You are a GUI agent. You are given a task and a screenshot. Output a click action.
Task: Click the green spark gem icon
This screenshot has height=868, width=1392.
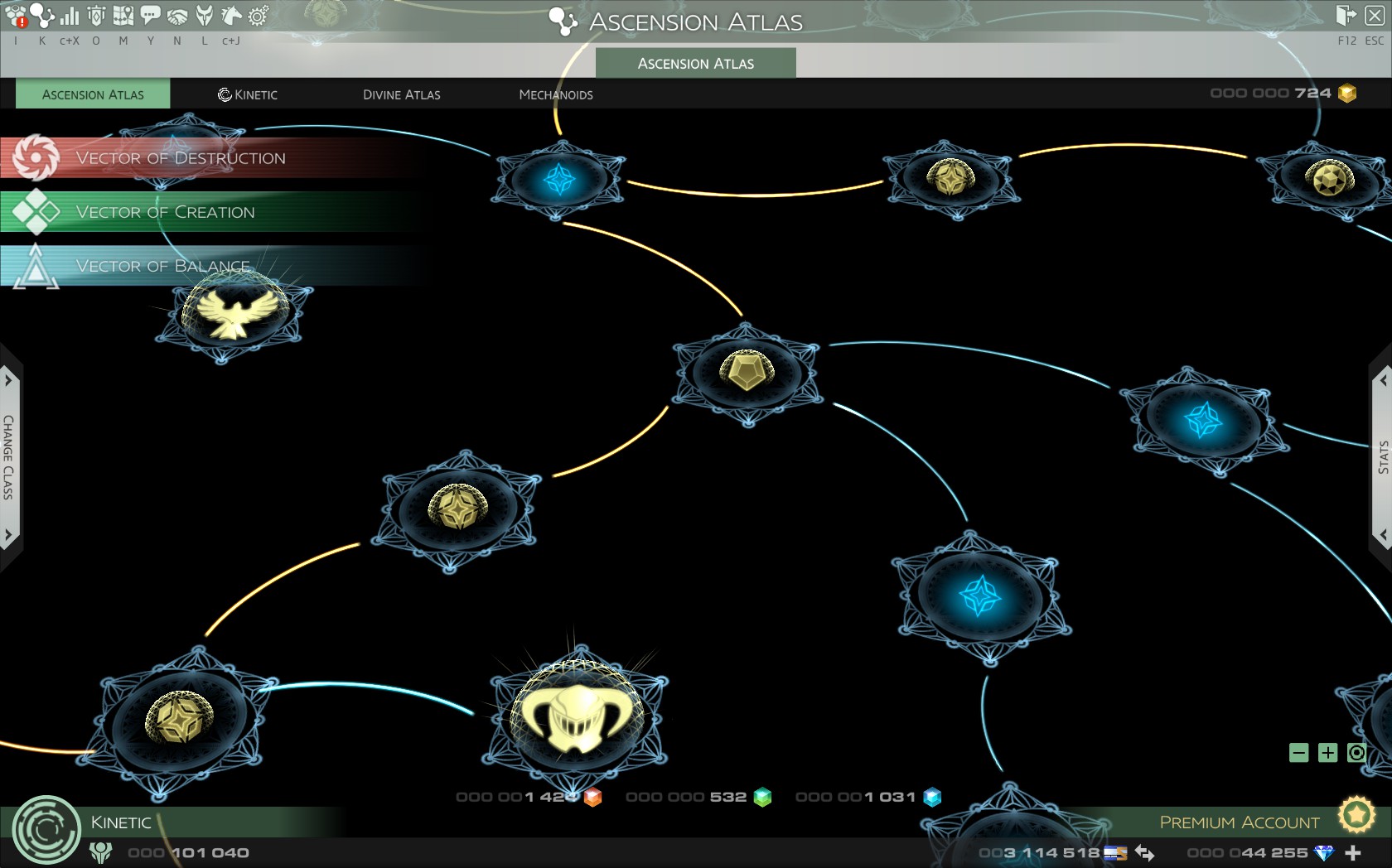tap(763, 797)
